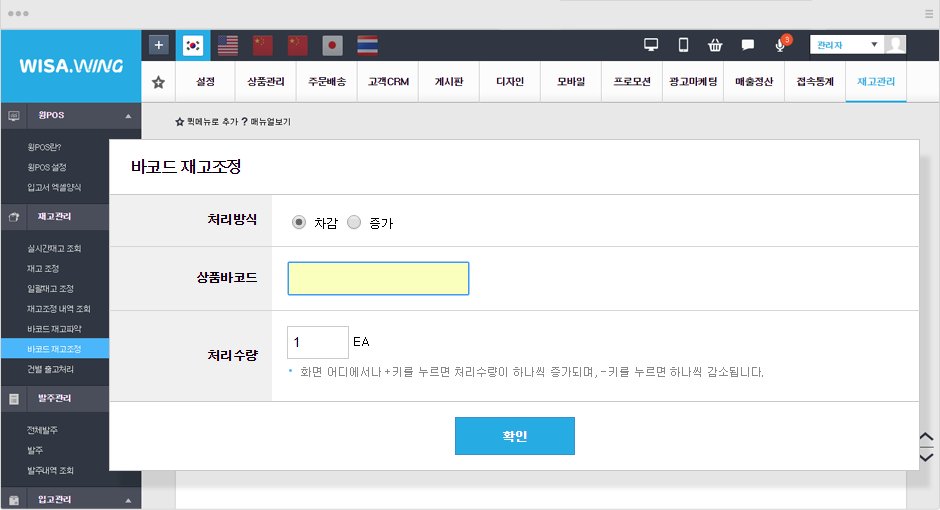The width and height of the screenshot is (940, 510).
Task: Open the 재고관리 top menu tab
Action: (876, 82)
